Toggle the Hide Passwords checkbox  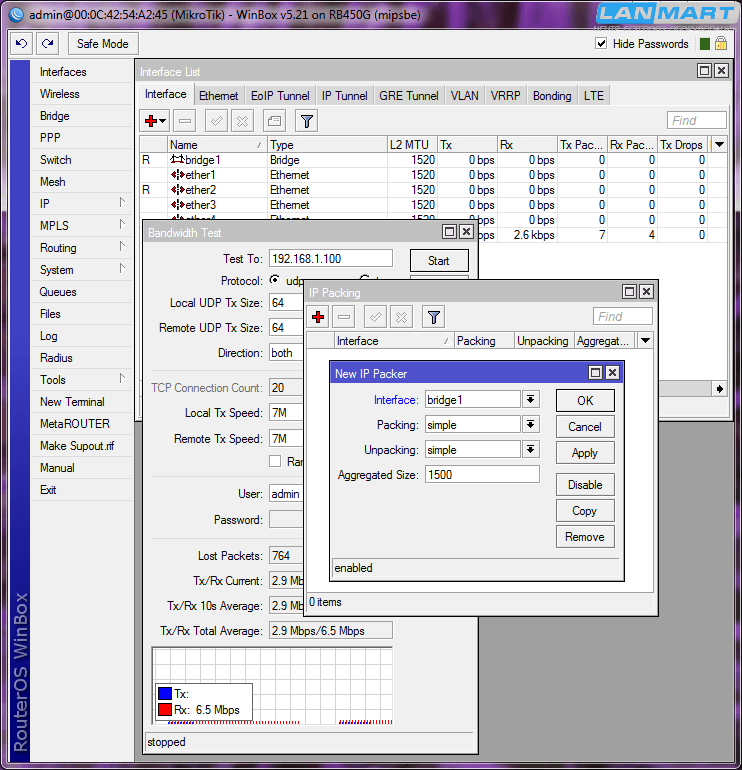(601, 43)
